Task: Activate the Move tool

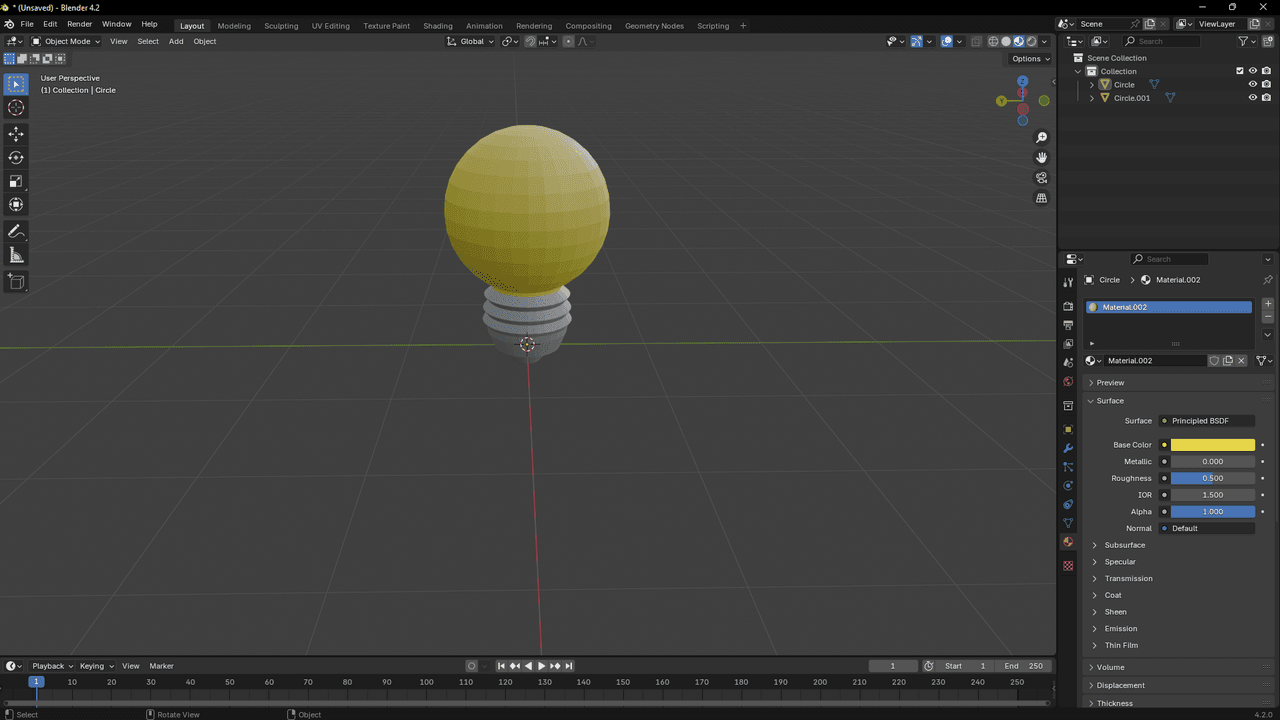Action: (16, 134)
